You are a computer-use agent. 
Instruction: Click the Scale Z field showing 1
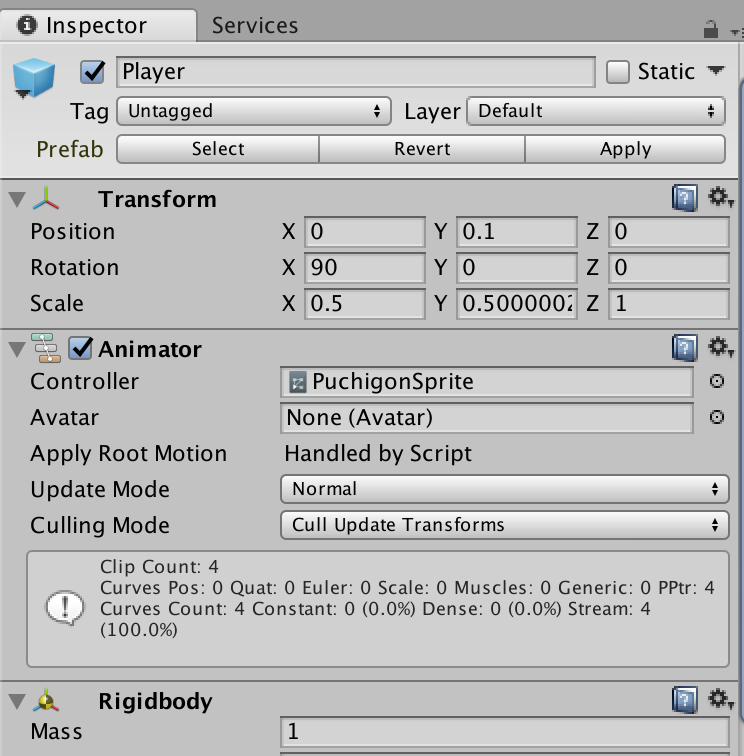tap(668, 304)
